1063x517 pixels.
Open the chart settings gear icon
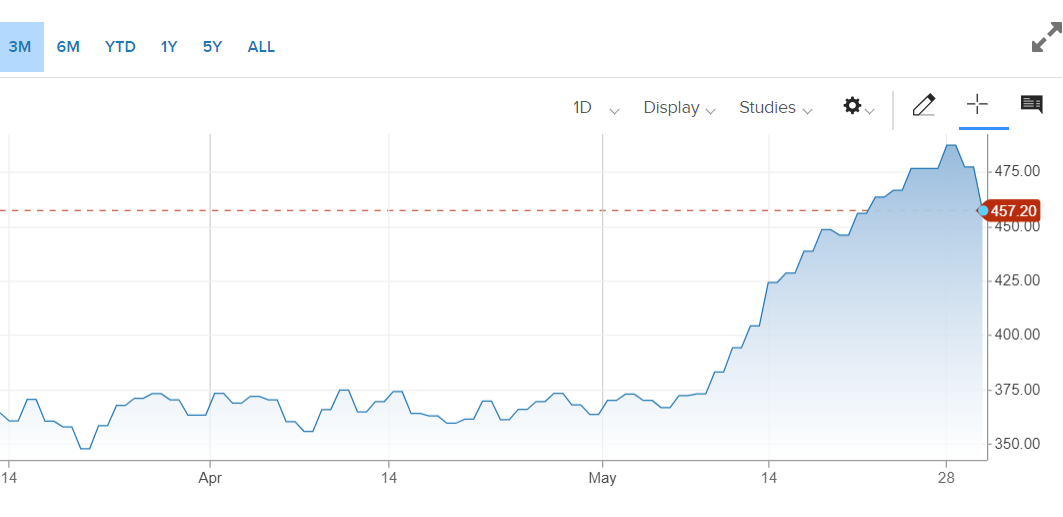click(x=852, y=106)
